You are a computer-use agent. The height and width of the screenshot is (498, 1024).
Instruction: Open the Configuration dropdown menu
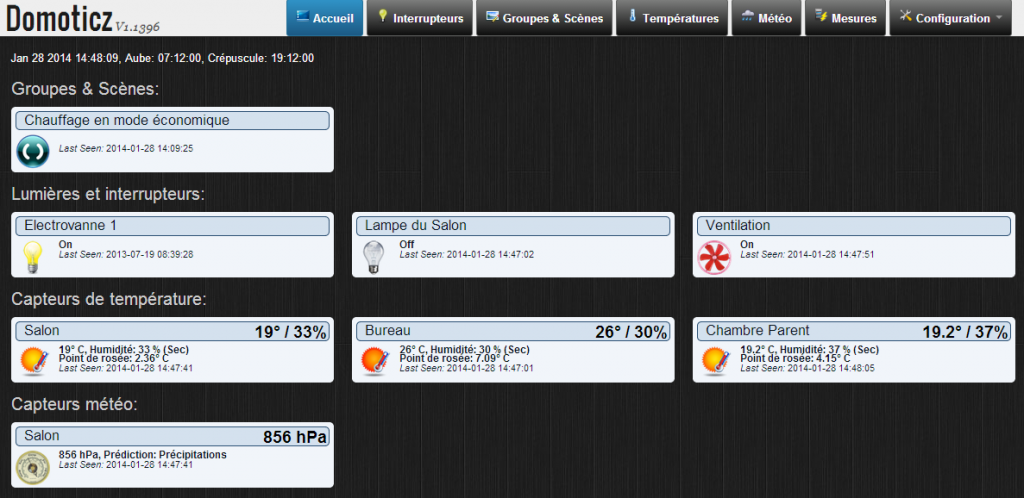point(951,18)
